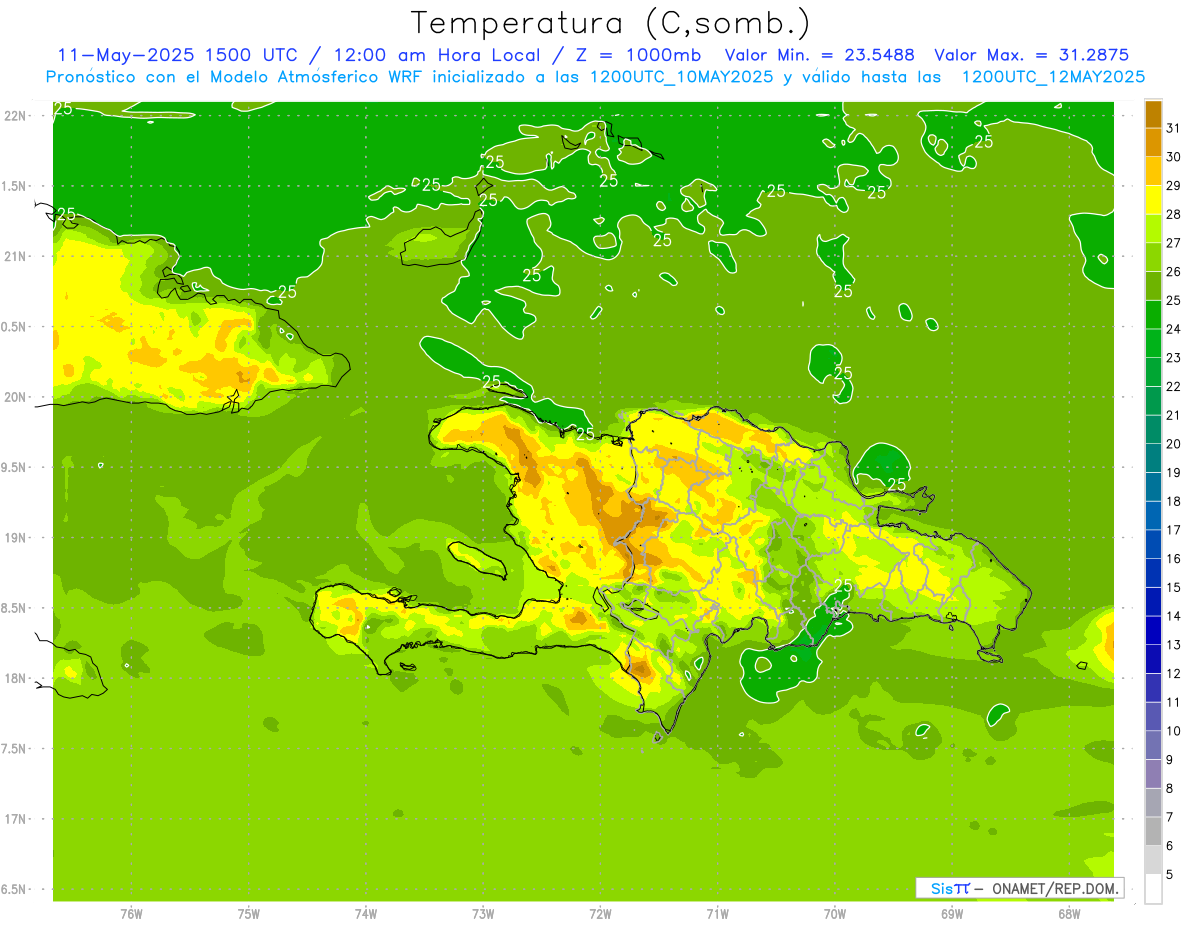
Task: Click the colorbar label "15"
Action: click(1174, 588)
